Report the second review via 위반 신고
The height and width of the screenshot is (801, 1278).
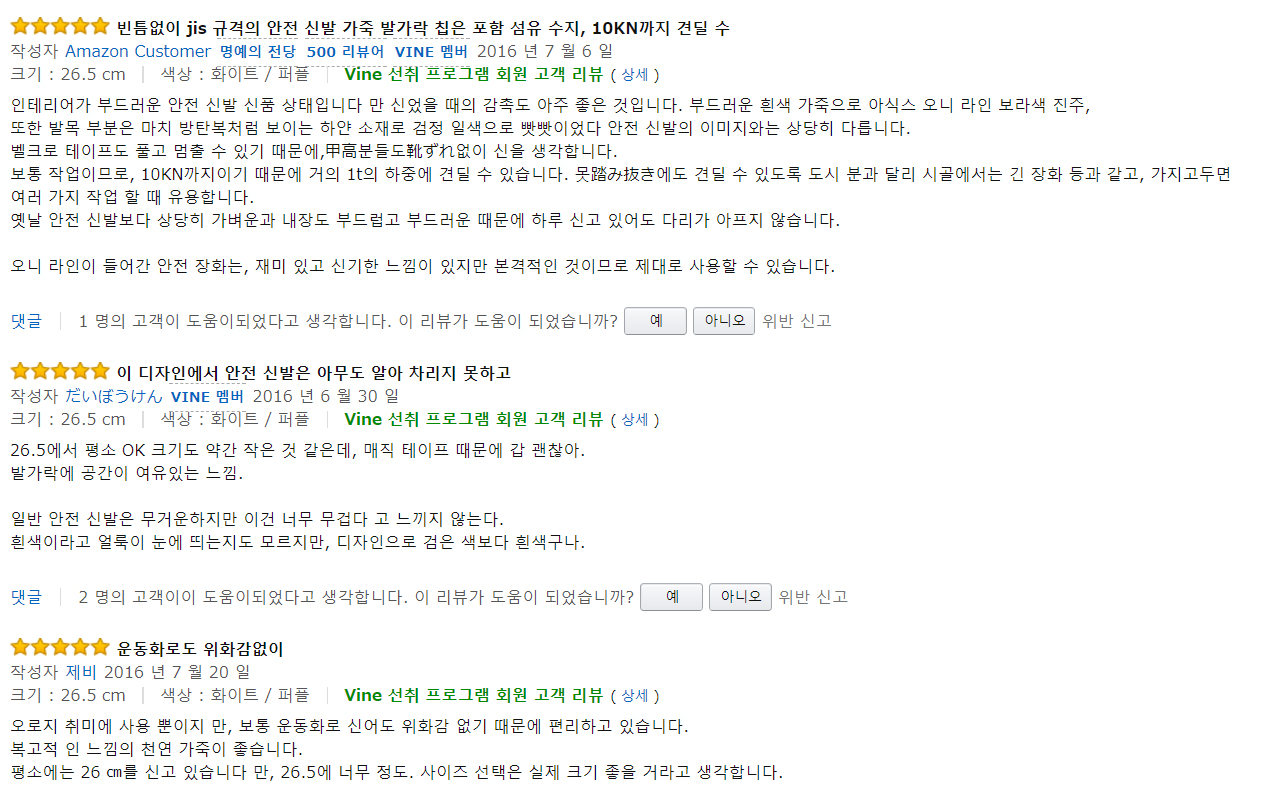(812, 597)
